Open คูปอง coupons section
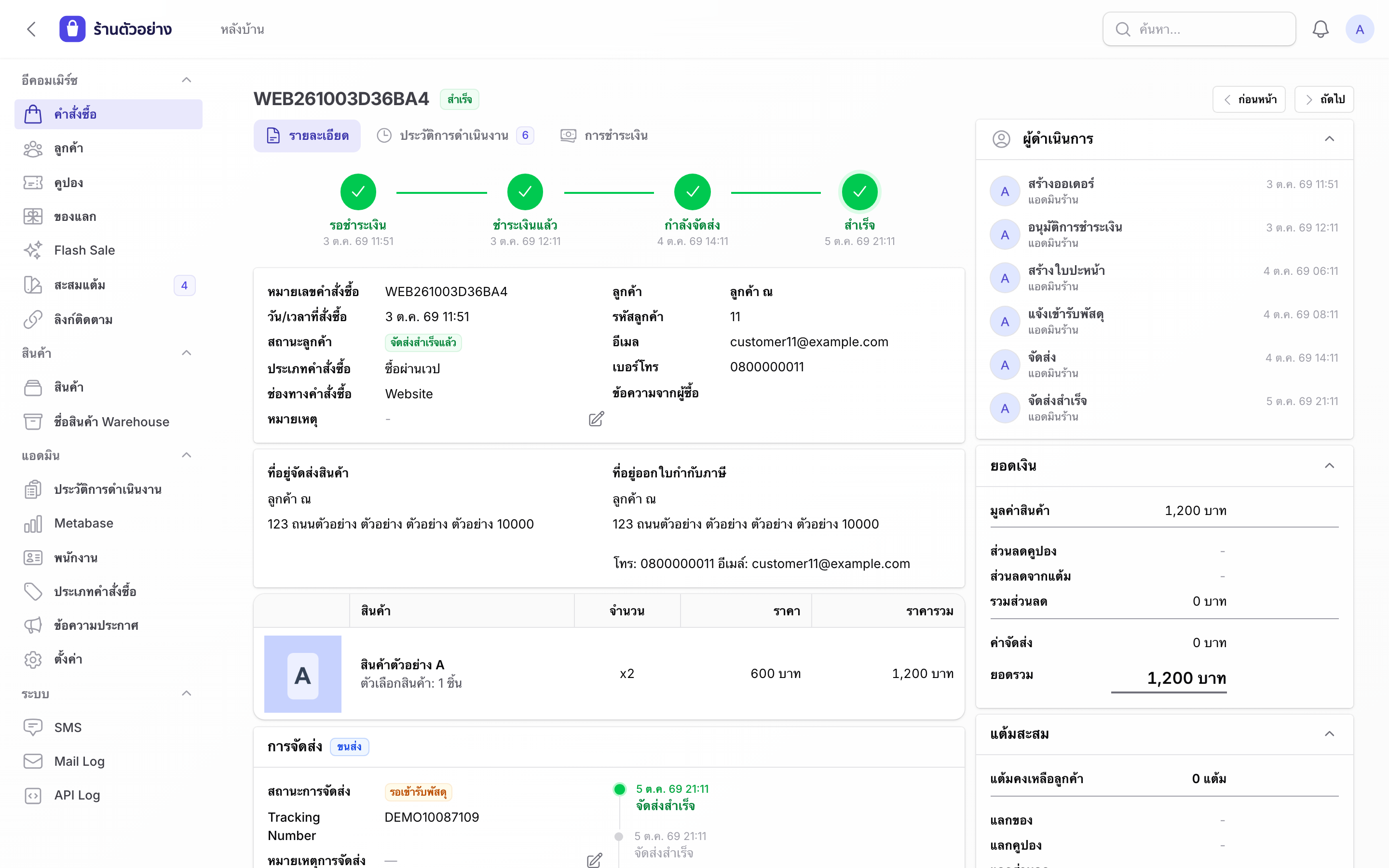The height and width of the screenshot is (868, 1389). point(109,183)
